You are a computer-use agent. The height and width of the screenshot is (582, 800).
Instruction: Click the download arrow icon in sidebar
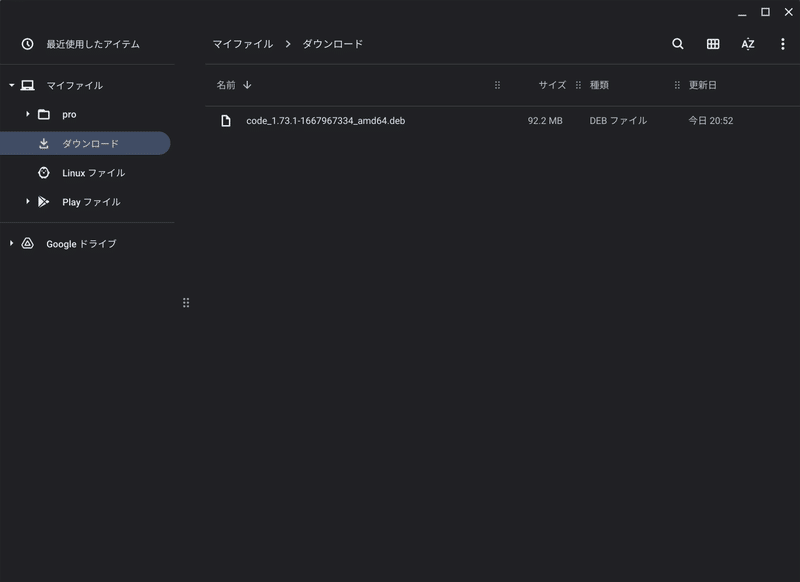[x=44, y=143]
